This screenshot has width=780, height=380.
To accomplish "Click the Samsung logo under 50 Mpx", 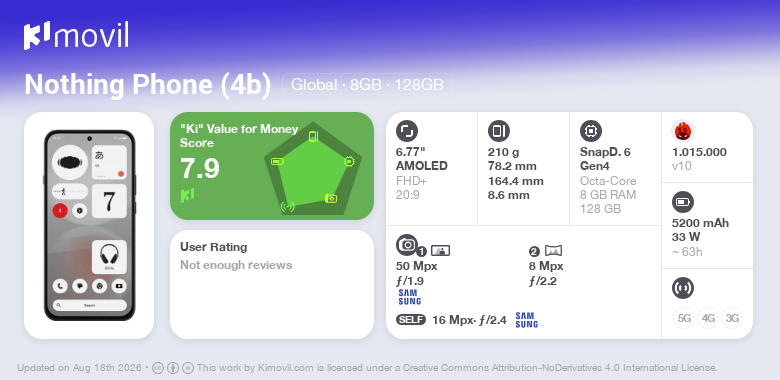I will point(409,297).
